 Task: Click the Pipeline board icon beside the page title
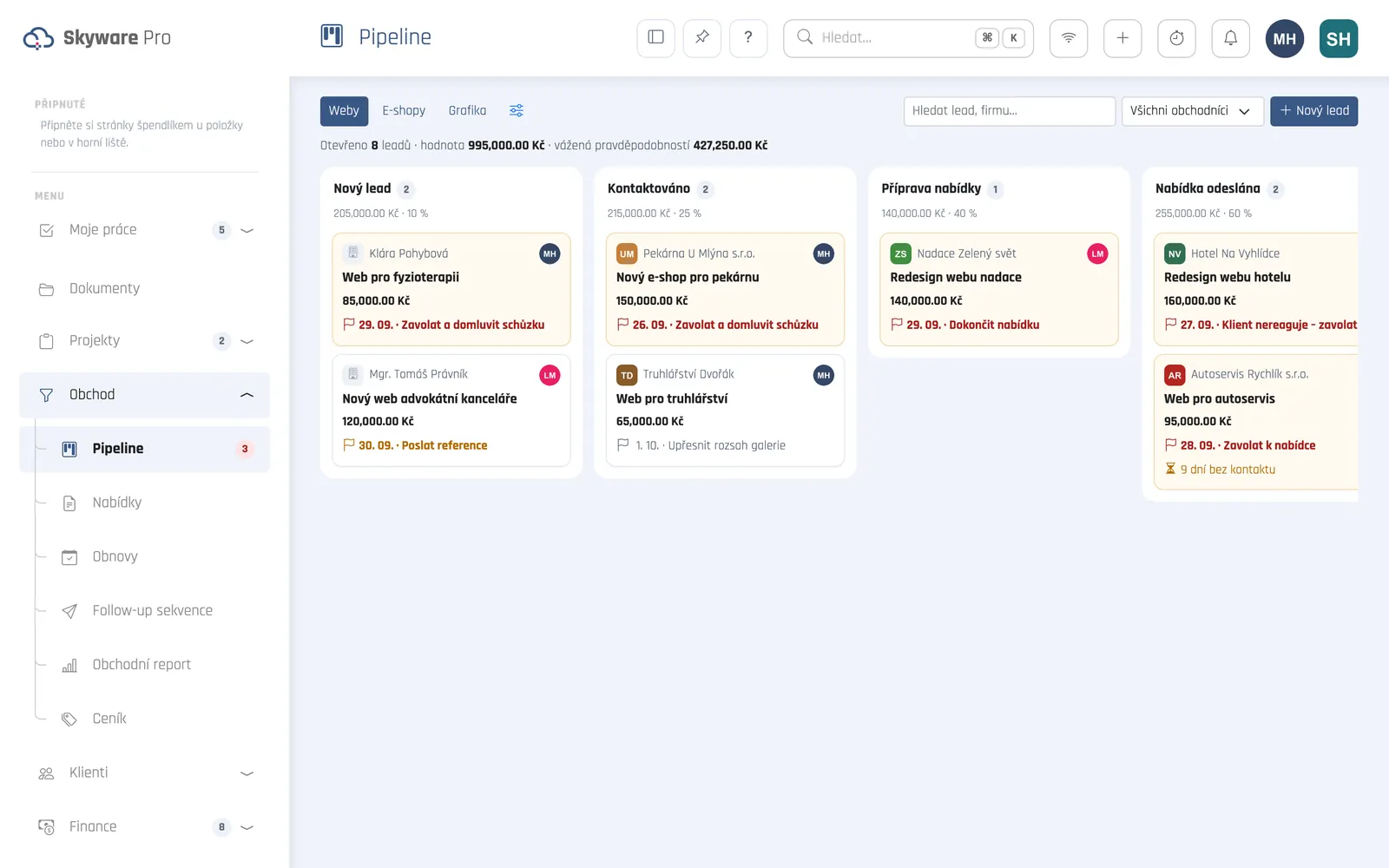click(332, 36)
